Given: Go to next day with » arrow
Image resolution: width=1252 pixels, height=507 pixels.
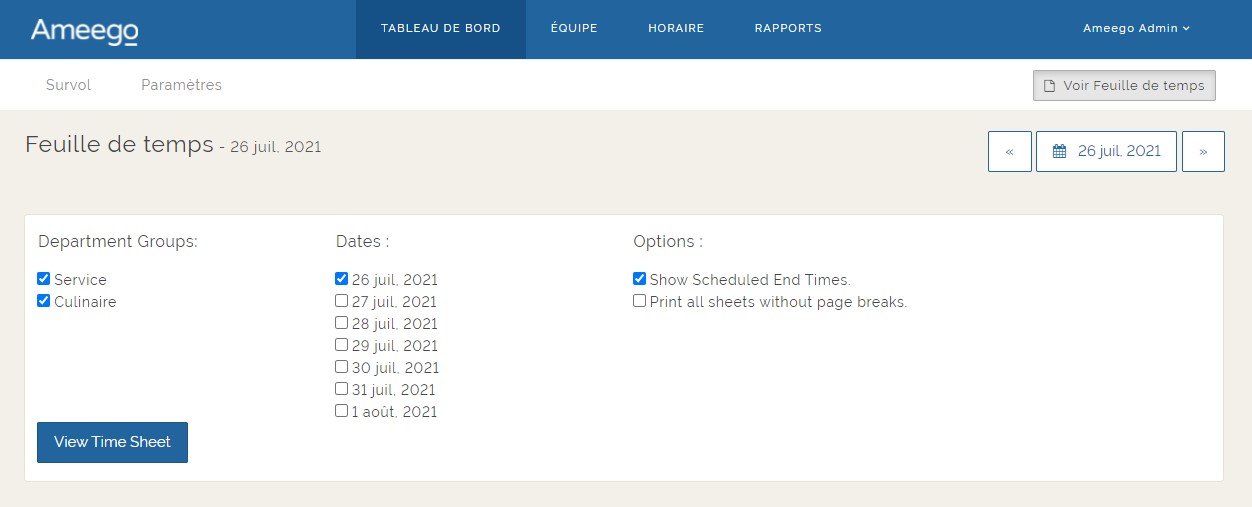Looking at the screenshot, I should (1202, 151).
